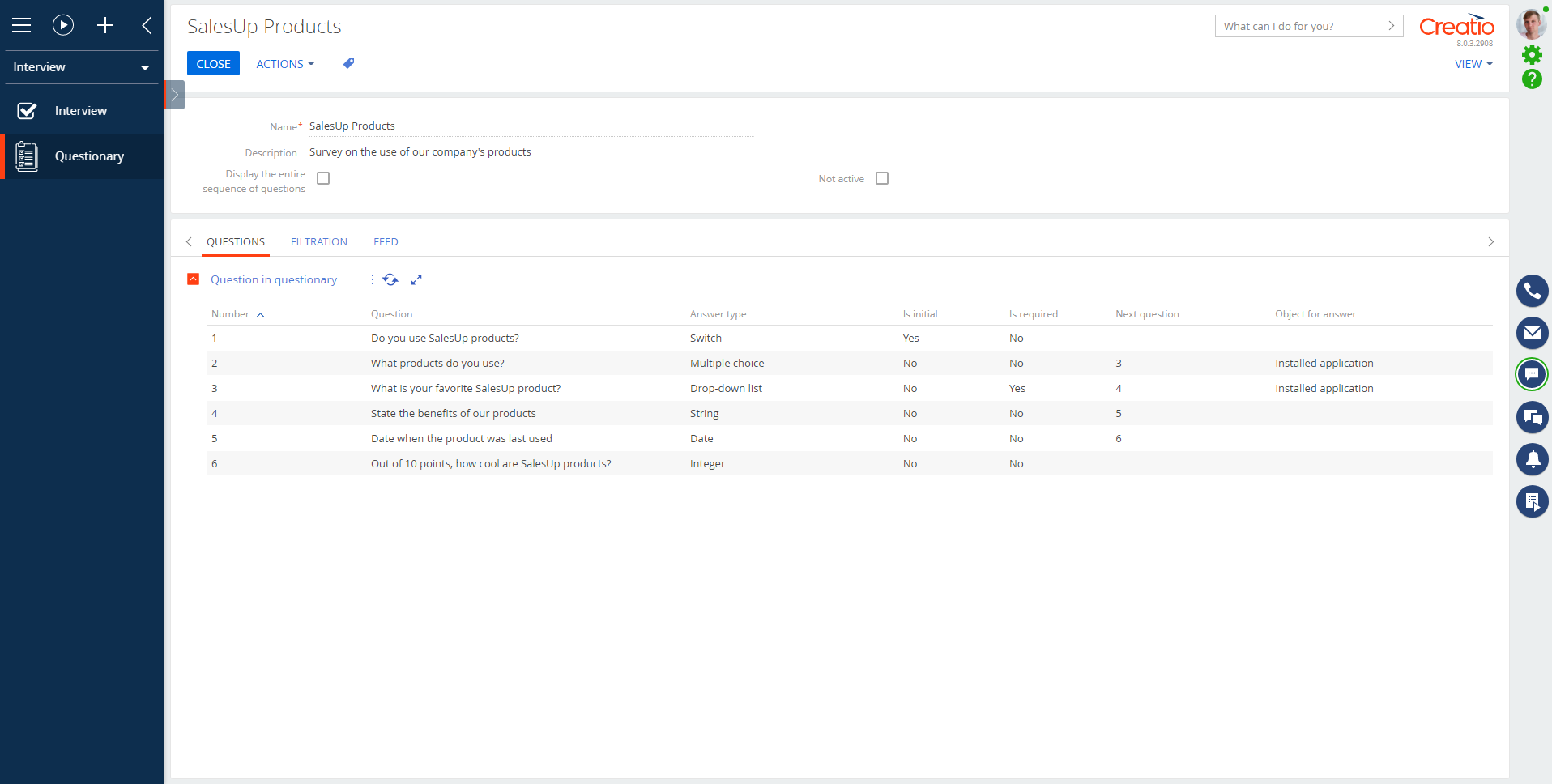The width and height of the screenshot is (1552, 784).
Task: Open the main hamburger menu
Action: click(22, 25)
